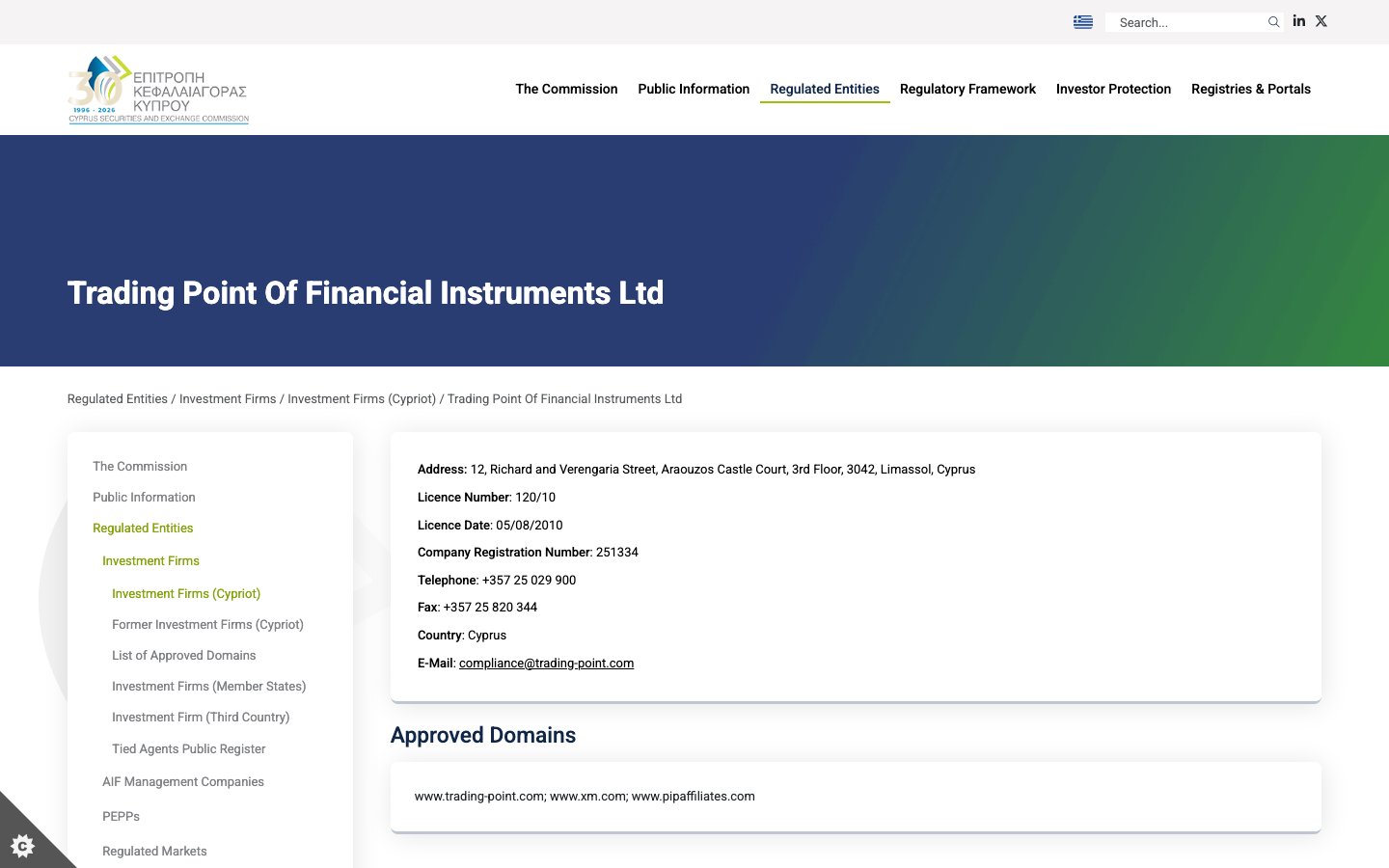Click the approved domains list text

point(585,797)
